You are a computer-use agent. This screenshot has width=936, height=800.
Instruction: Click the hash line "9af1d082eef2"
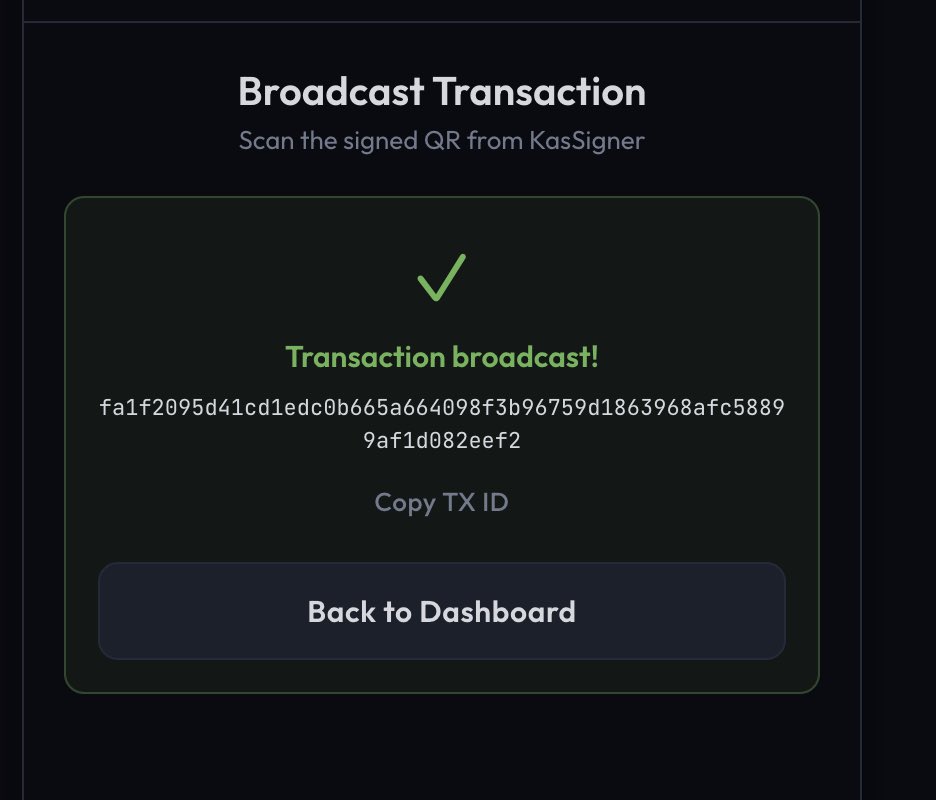[x=441, y=440]
